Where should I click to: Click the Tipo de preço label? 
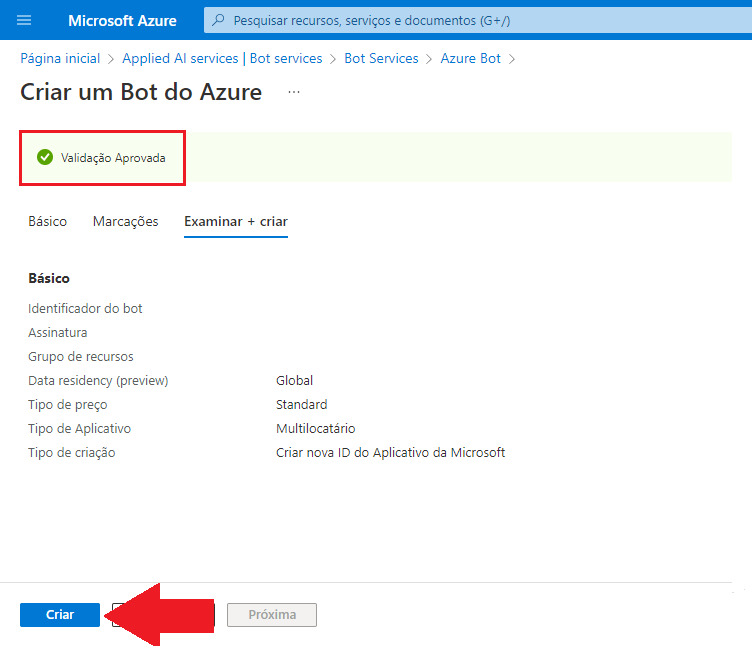tap(68, 404)
